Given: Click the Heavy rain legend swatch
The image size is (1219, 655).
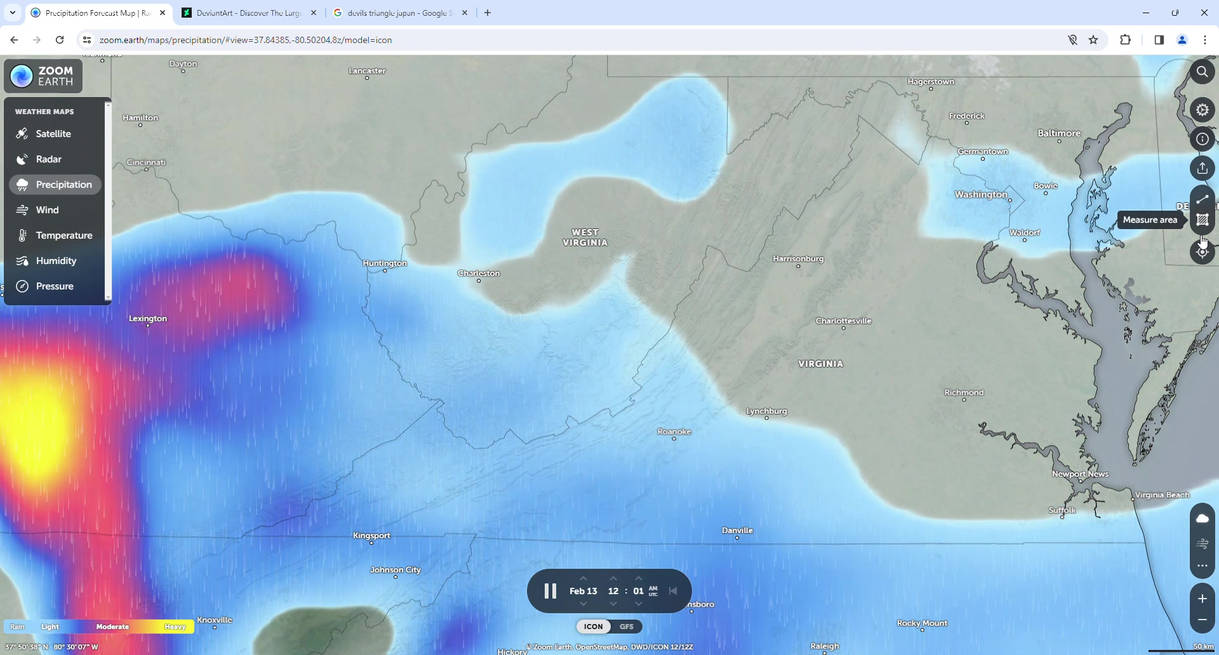Looking at the screenshot, I should click(x=174, y=626).
